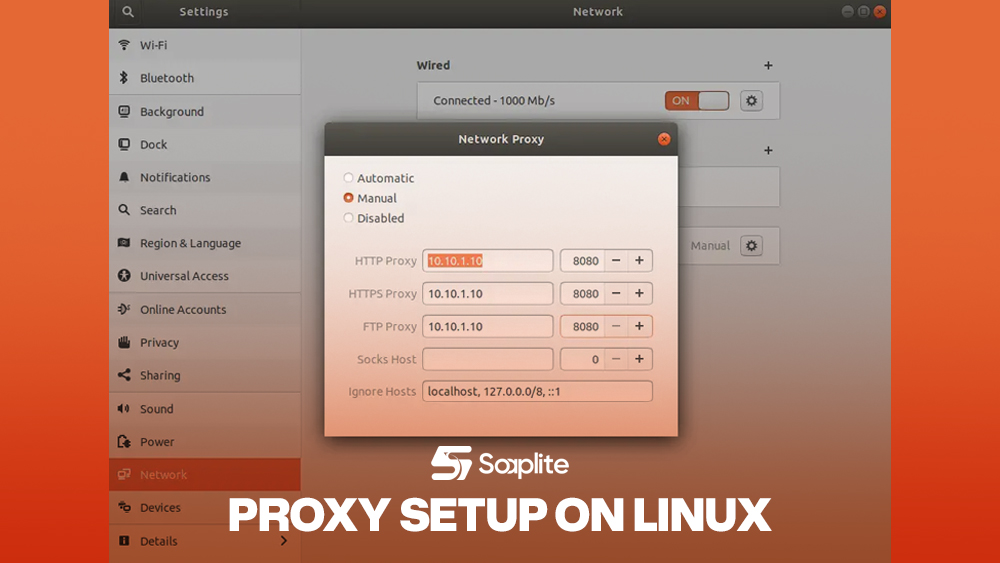Click the Sound speaker icon
Screen dimensions: 1000x563
coord(124,409)
